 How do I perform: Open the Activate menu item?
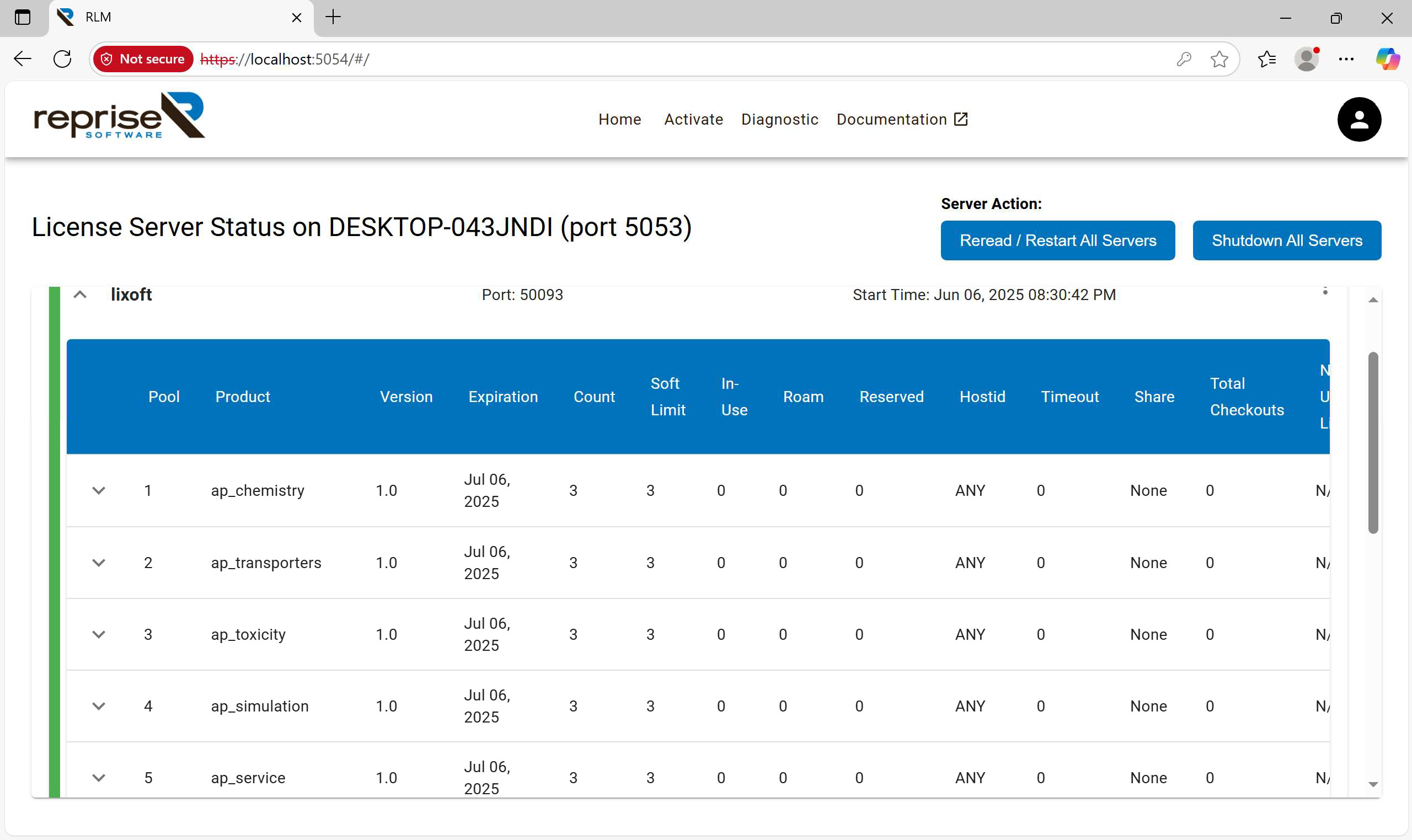click(x=693, y=120)
